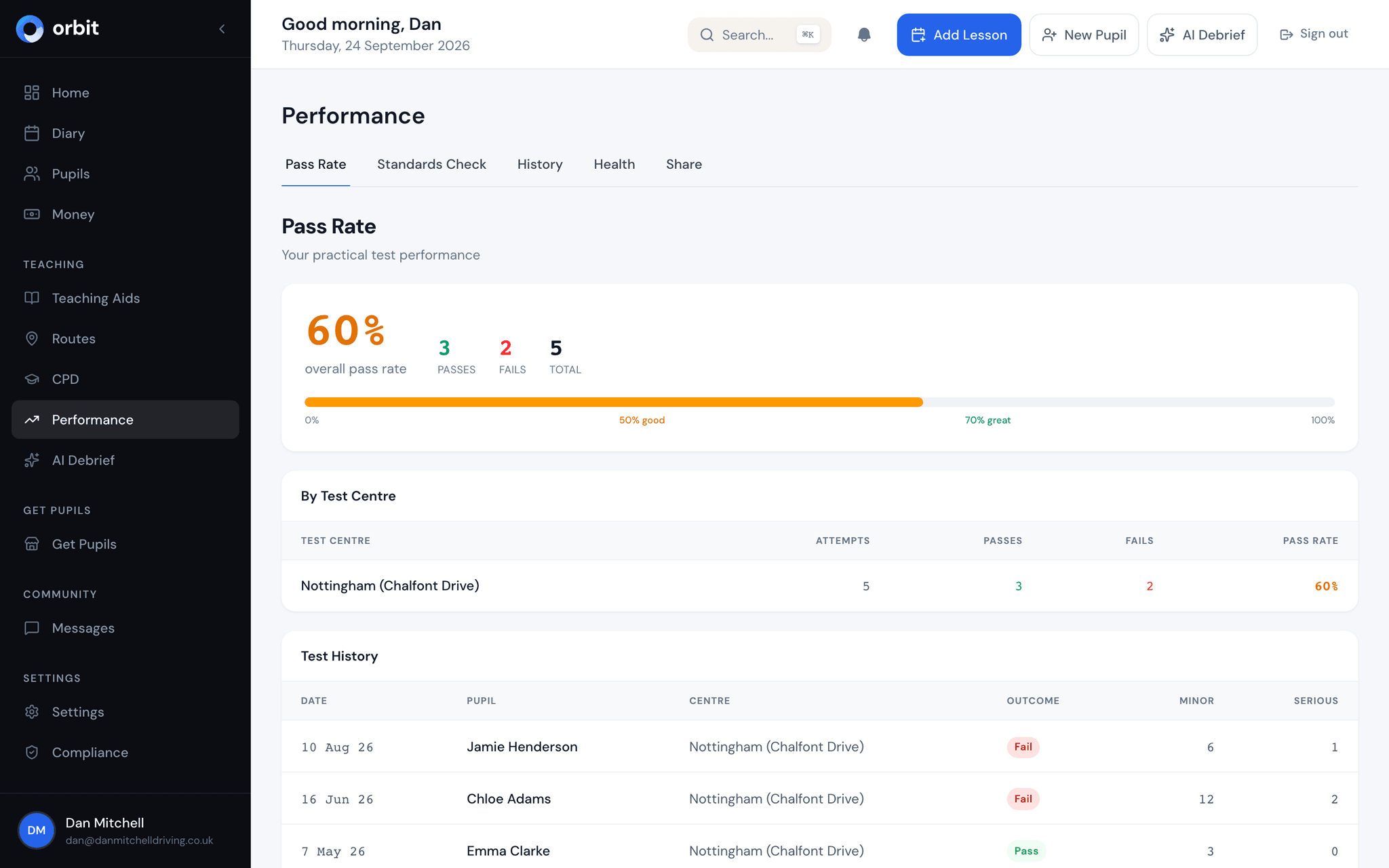
Task: Click the magnifier icon in the search box
Action: pyautogui.click(x=707, y=35)
